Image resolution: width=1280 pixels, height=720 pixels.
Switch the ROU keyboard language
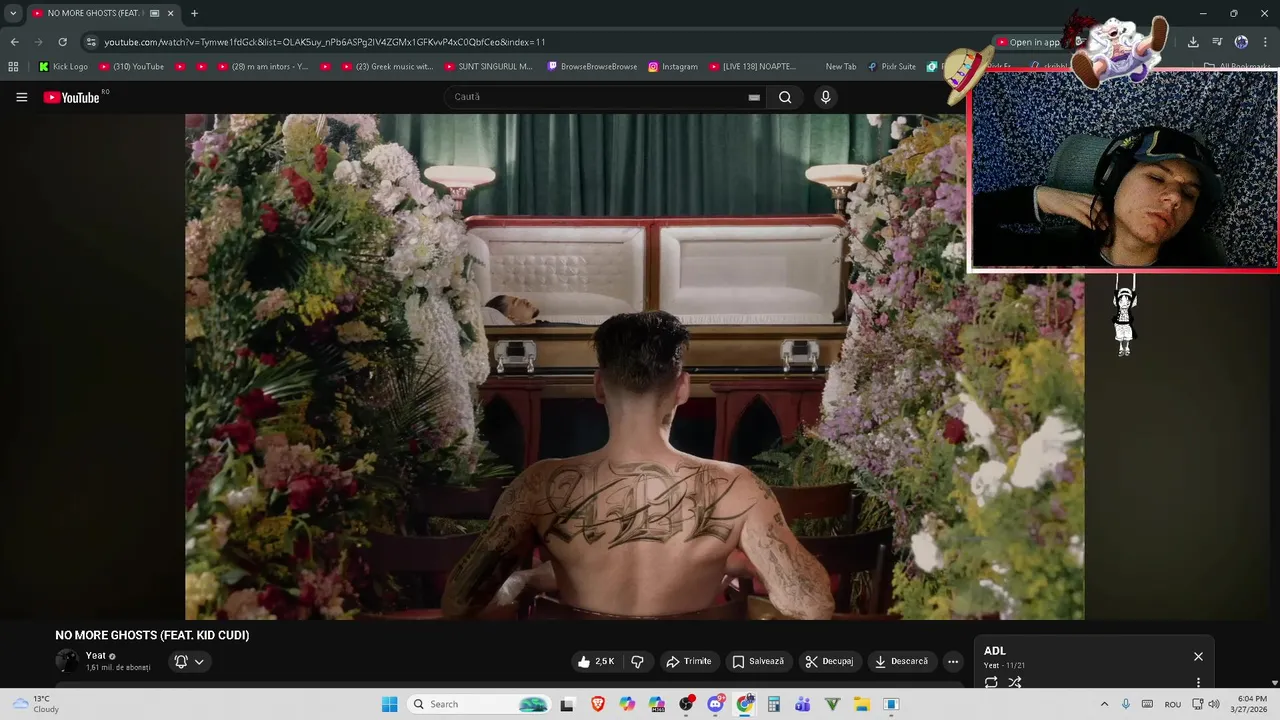coord(1172,704)
